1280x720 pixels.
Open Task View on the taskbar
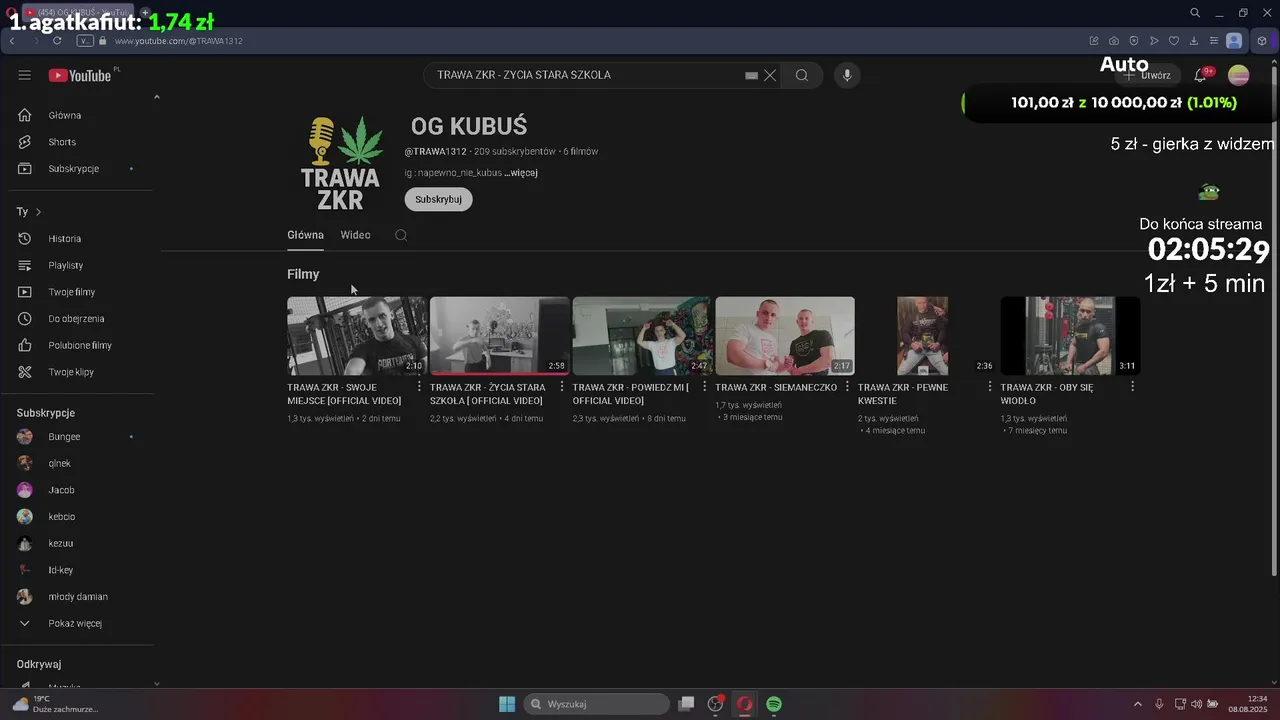686,704
